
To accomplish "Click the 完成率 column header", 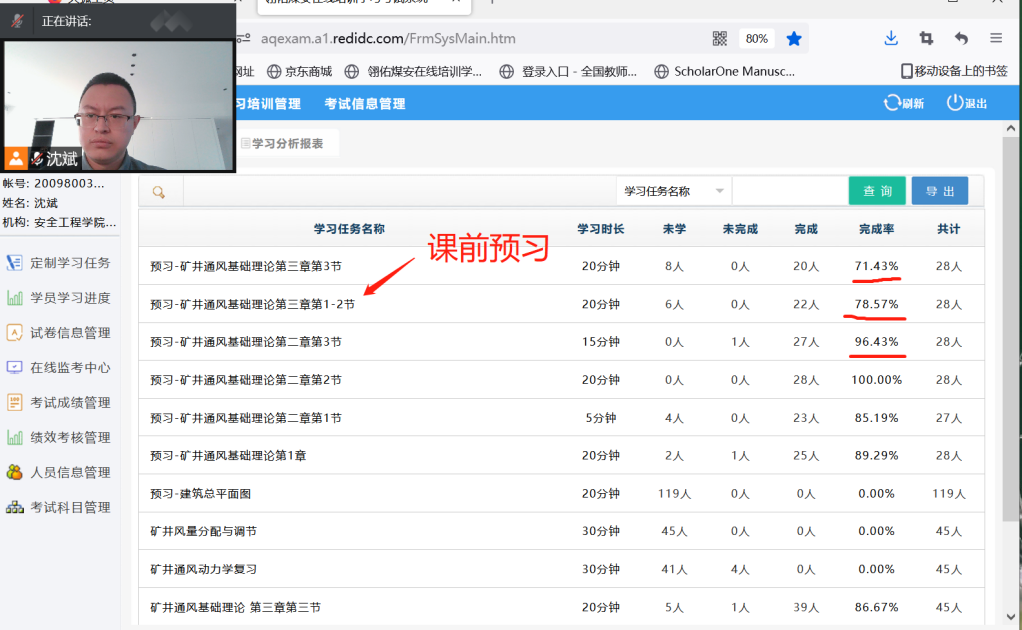I will point(877,229).
